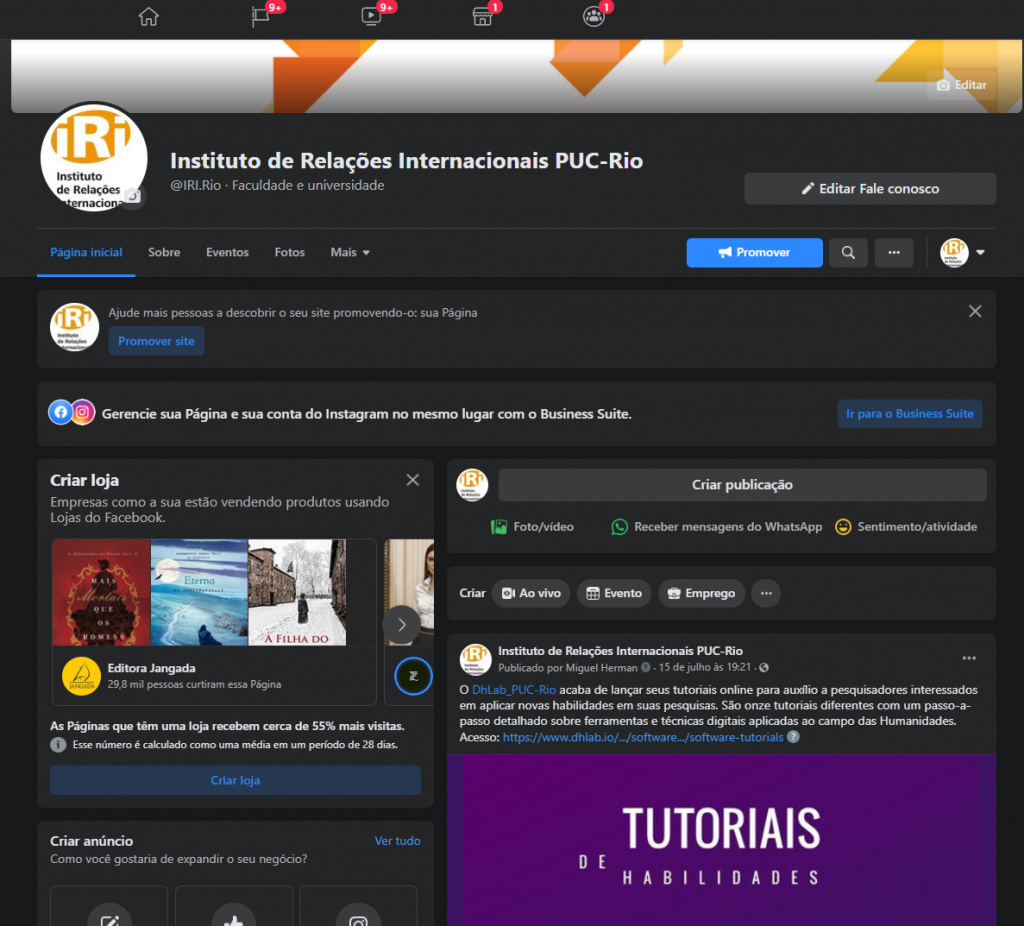This screenshot has width=1024, height=926.
Task: Search the page with magnifier icon
Action: [848, 252]
